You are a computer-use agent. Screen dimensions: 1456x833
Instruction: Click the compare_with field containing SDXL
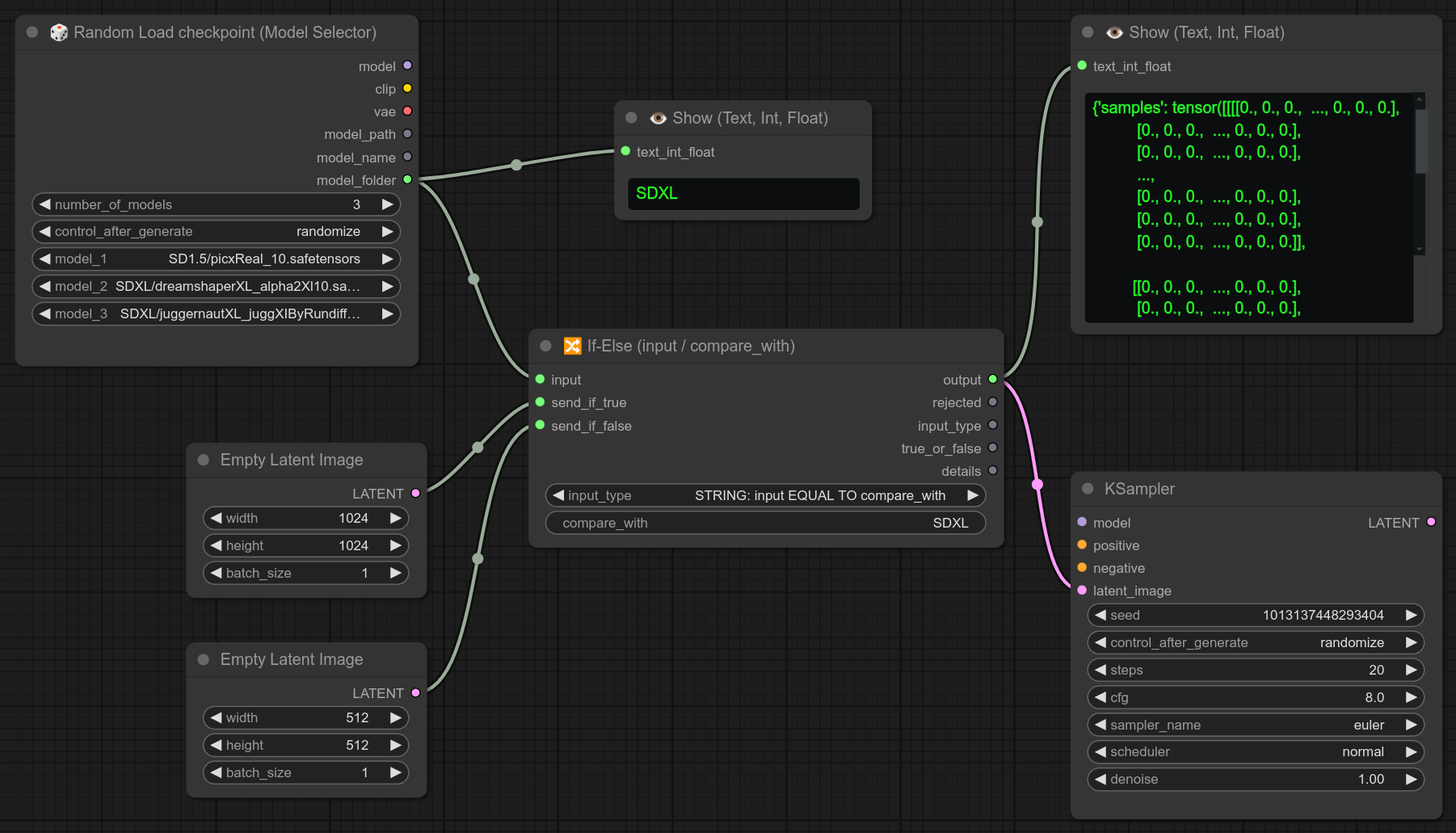pyautogui.click(x=765, y=523)
